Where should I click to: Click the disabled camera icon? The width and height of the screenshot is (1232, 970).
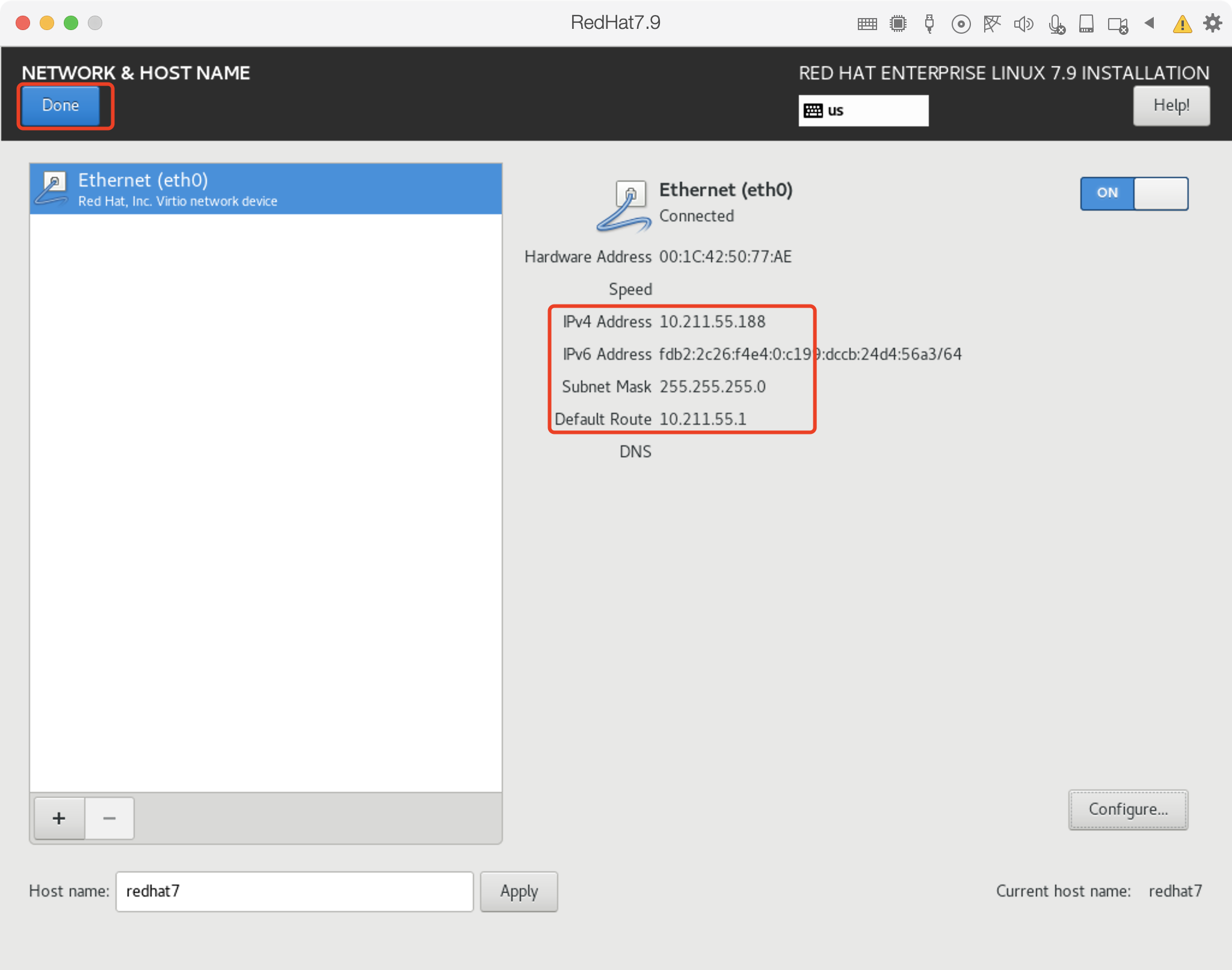coord(1118,25)
